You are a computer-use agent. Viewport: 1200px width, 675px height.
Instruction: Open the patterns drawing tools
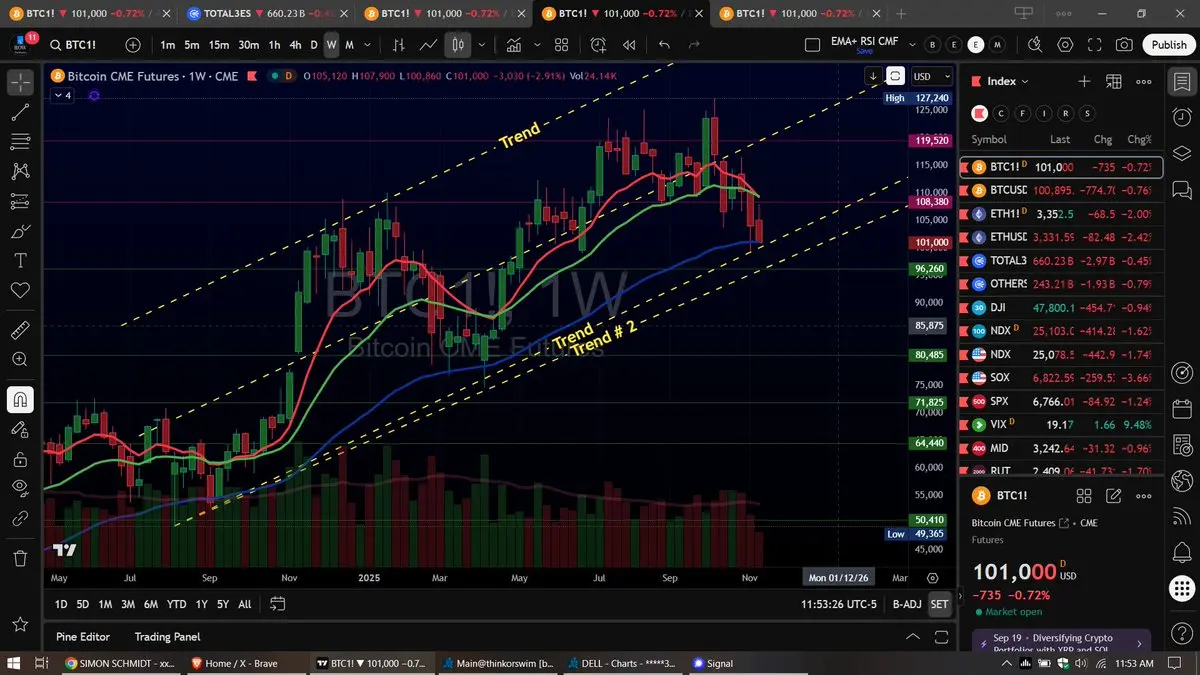click(x=20, y=172)
